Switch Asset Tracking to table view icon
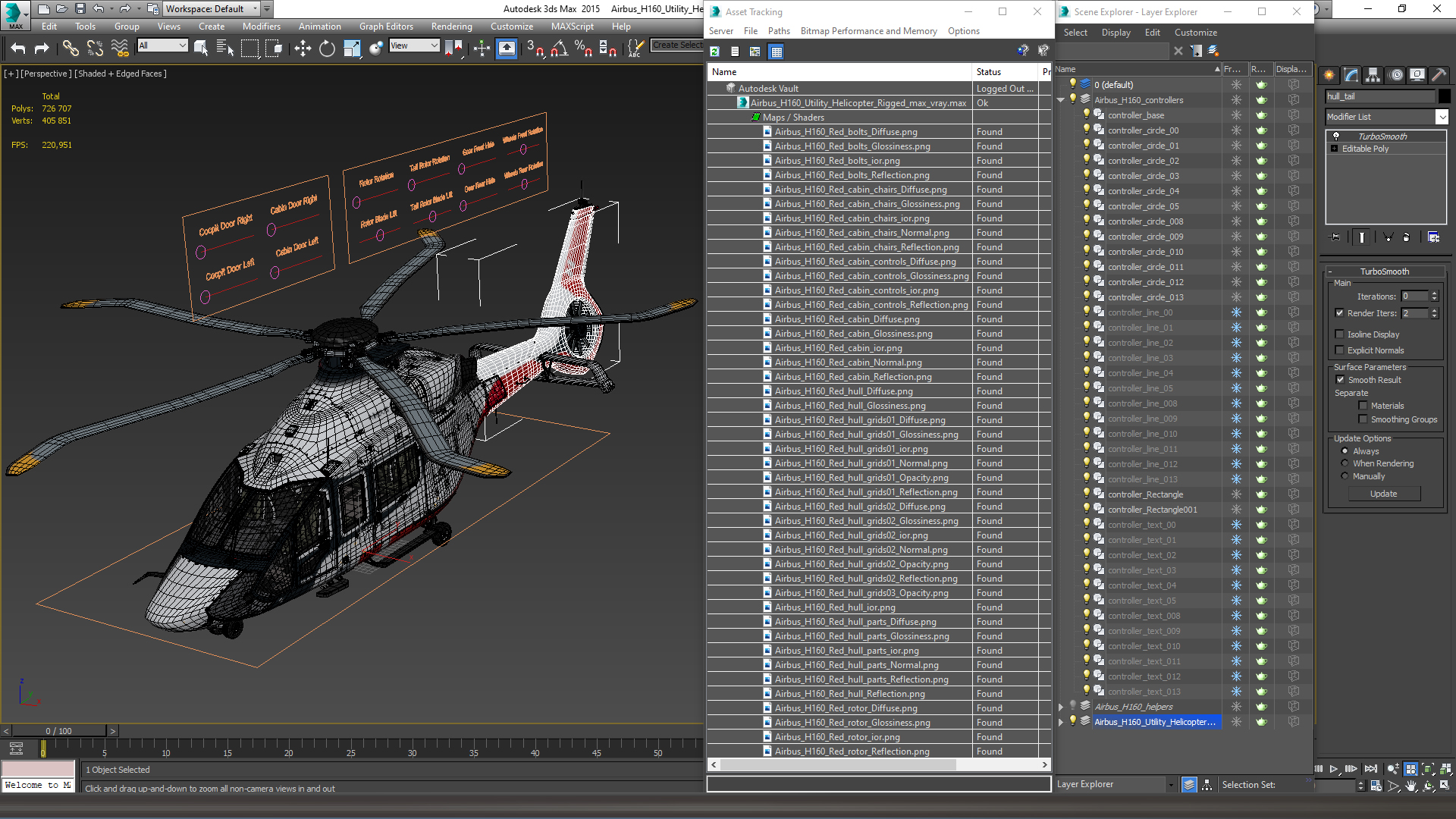The width and height of the screenshot is (1456, 819). coord(776,52)
